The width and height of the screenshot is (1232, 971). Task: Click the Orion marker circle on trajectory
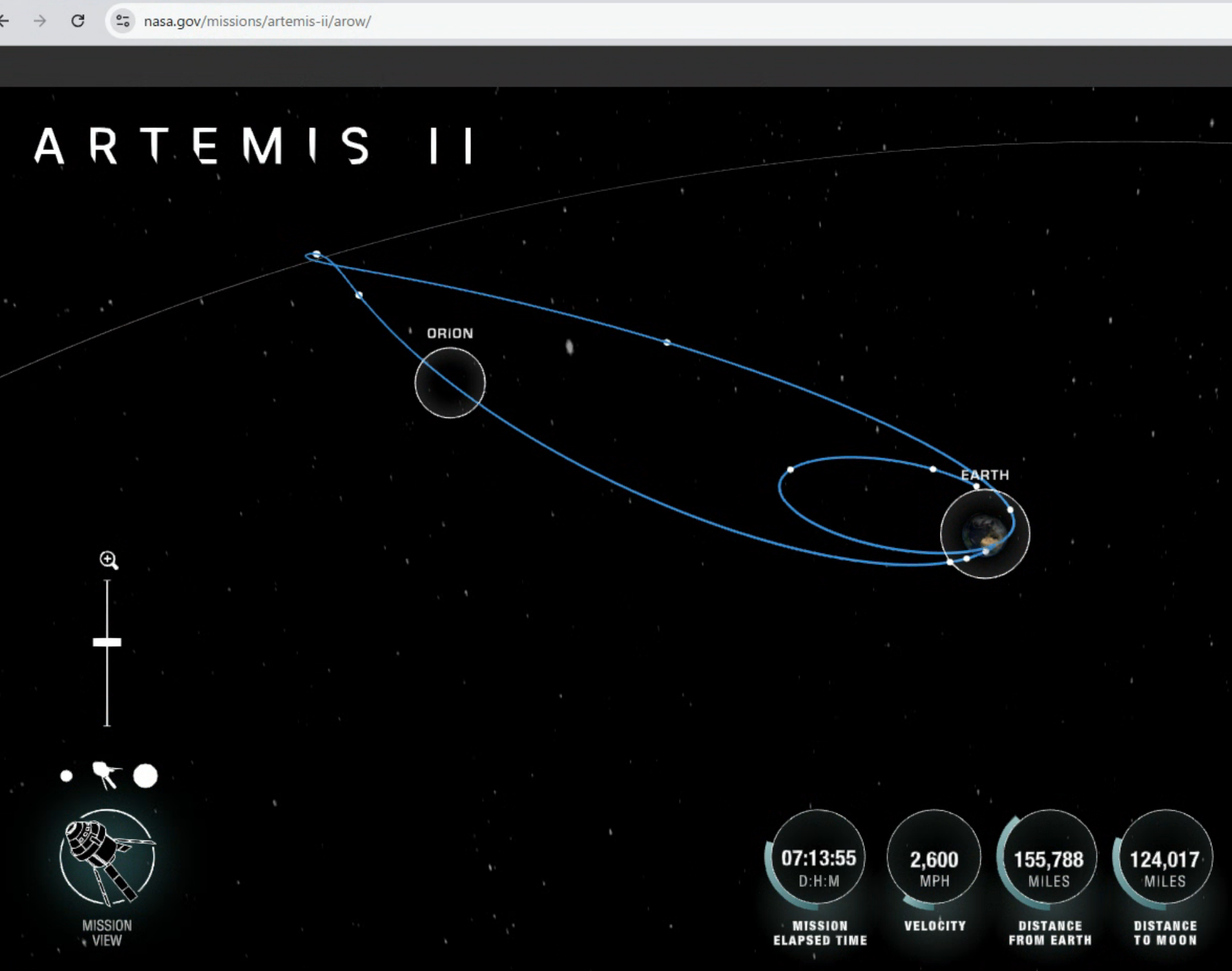(450, 383)
